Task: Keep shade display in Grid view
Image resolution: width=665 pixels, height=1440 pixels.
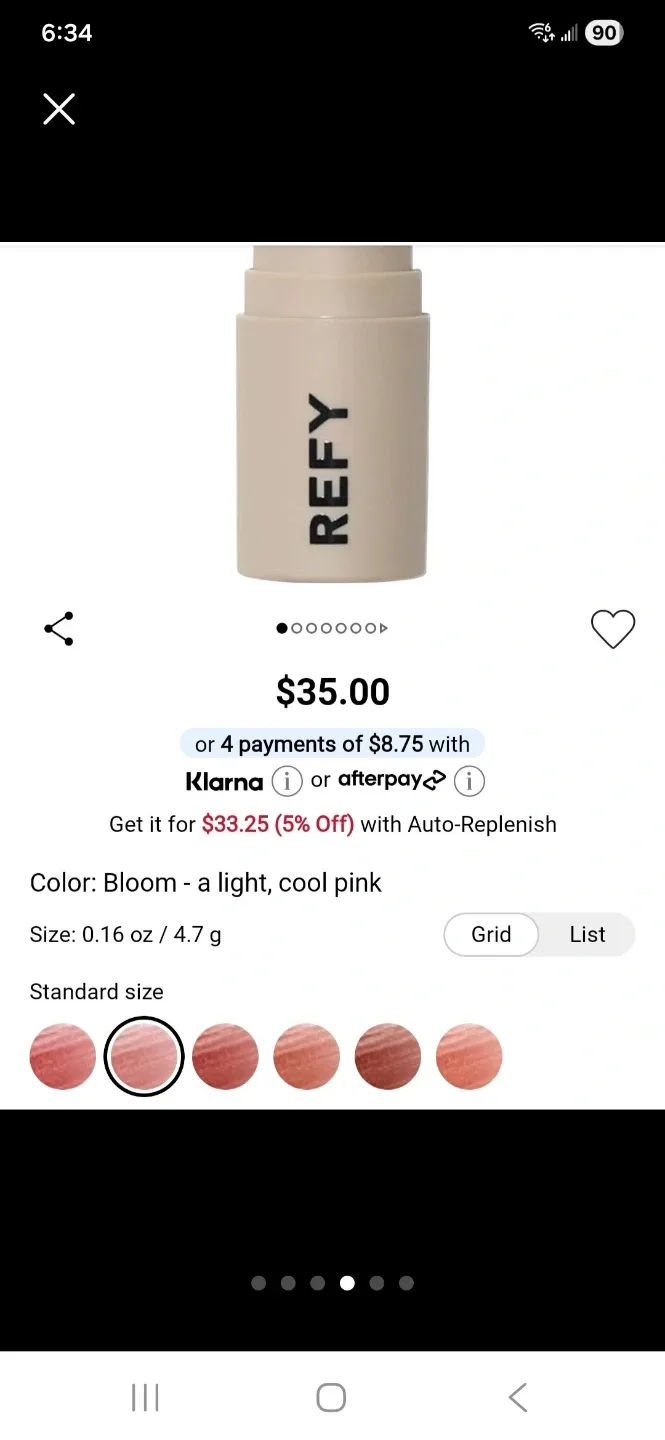Action: [490, 934]
